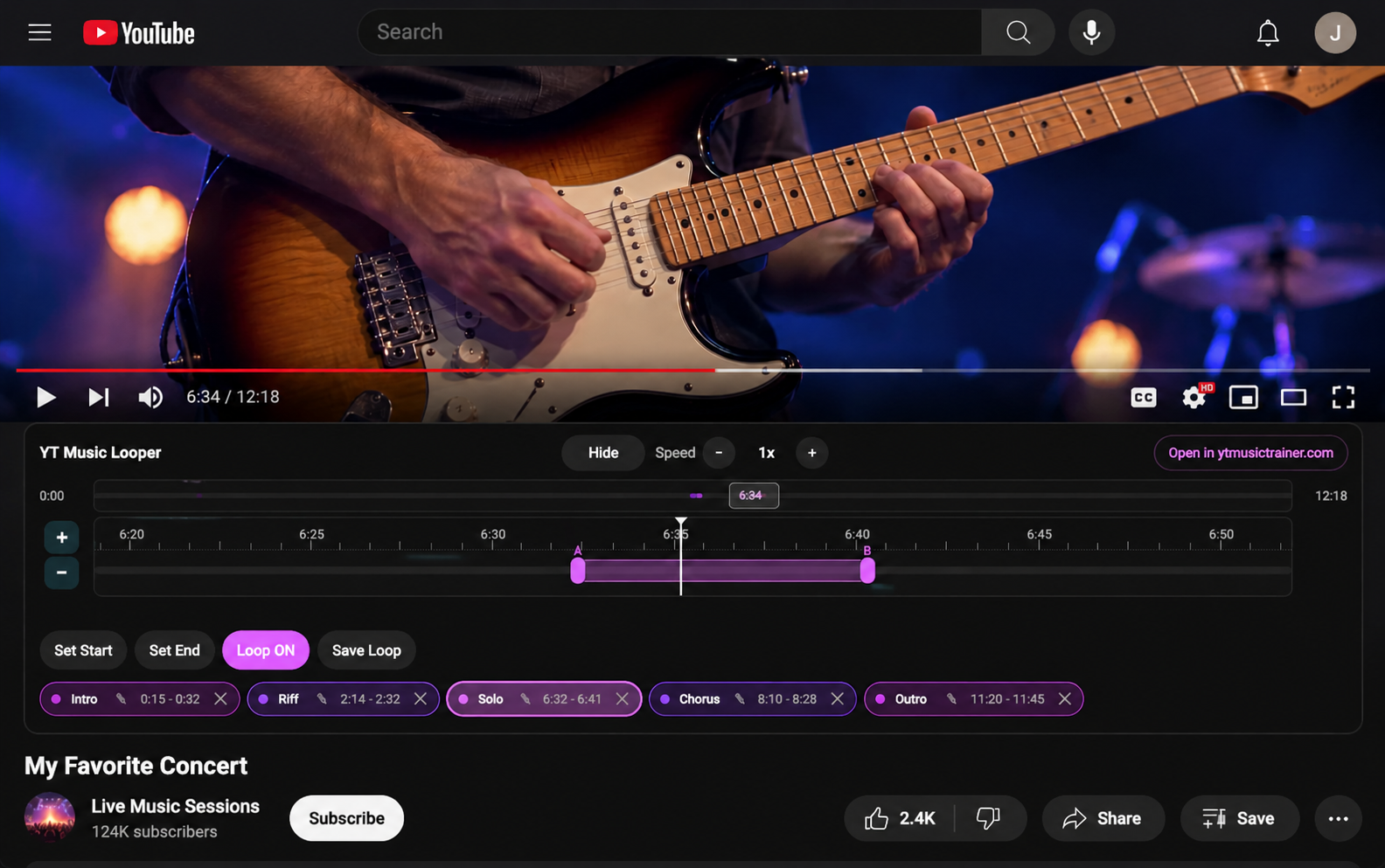Screen dimensions: 1385x868
Task: Delete the Chorus loop
Action: 838,699
